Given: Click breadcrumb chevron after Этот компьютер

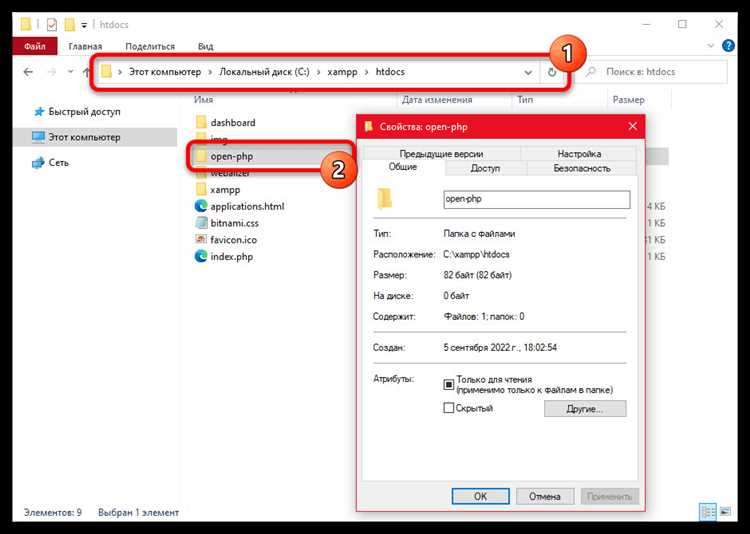Looking at the screenshot, I should 210,72.
